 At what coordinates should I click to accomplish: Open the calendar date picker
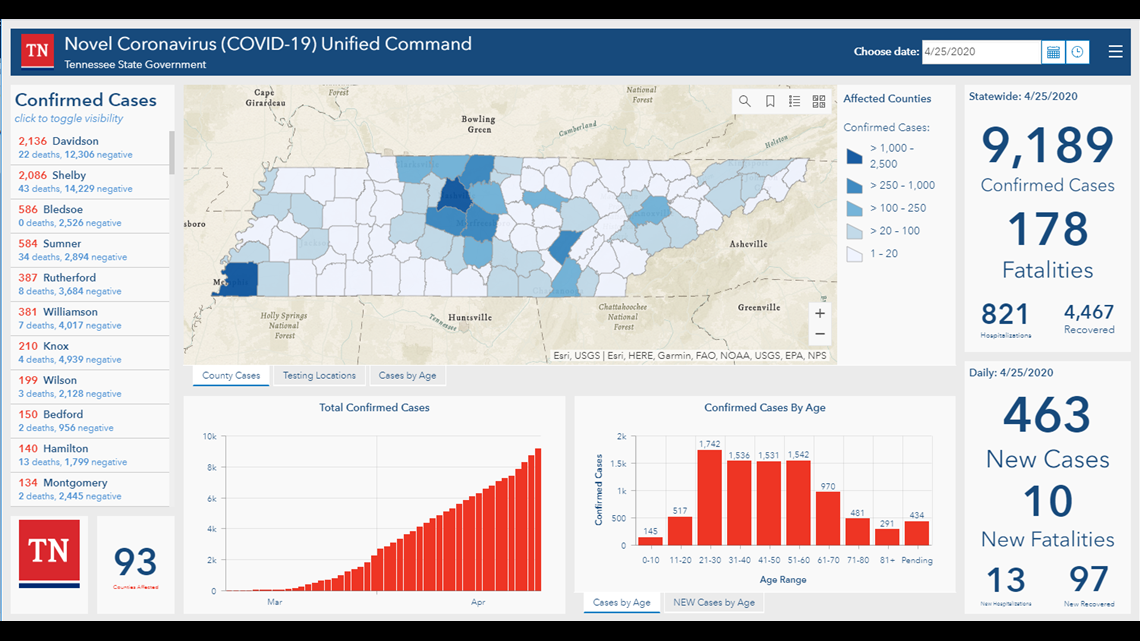tap(1053, 52)
